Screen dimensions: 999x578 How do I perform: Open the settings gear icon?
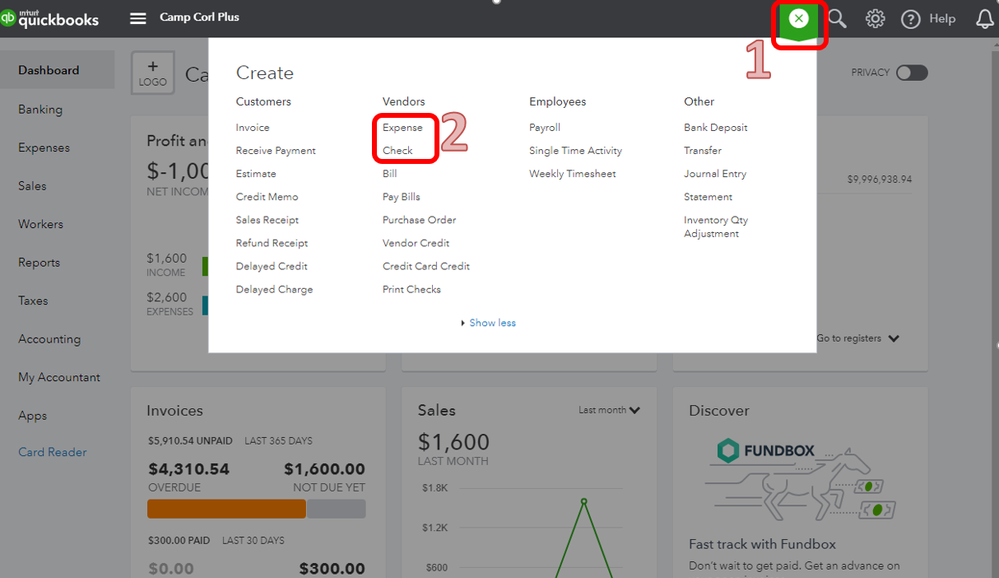click(875, 19)
